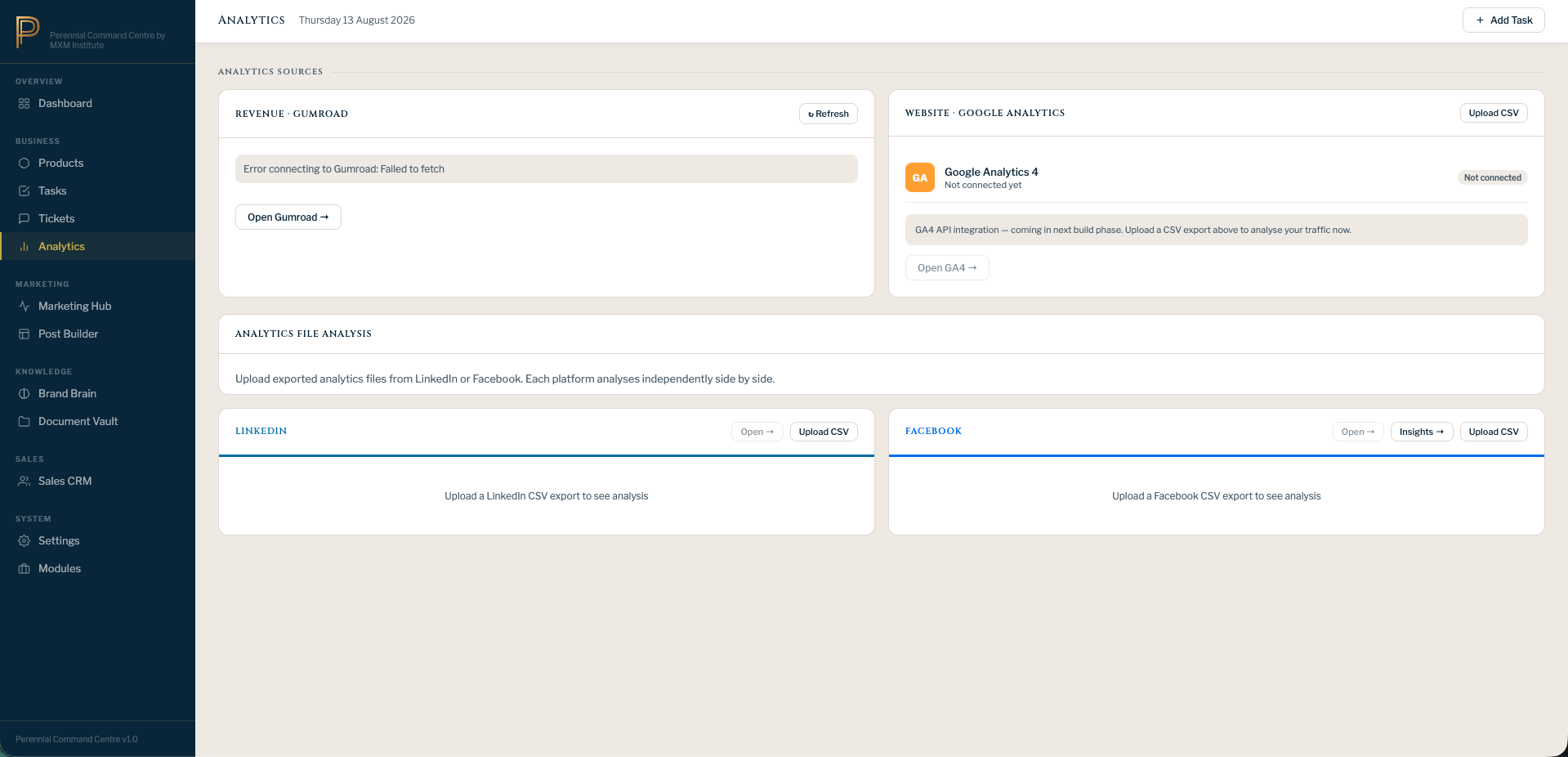The width and height of the screenshot is (1568, 757).
Task: Click the Analytics bar chart icon
Action: pyautogui.click(x=25, y=247)
